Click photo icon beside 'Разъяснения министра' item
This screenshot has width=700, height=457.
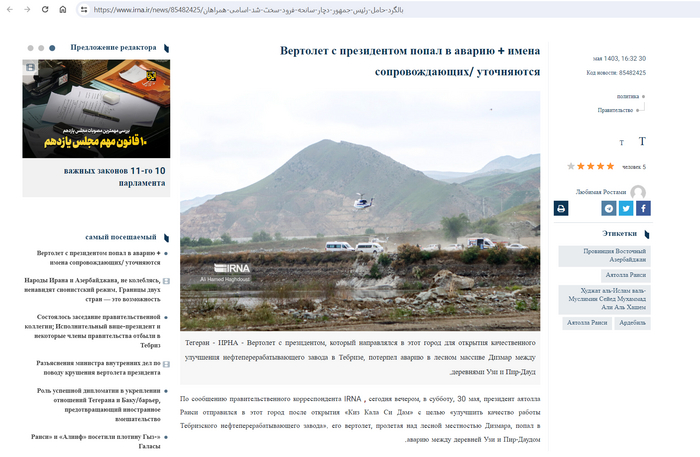pyautogui.click(x=166, y=364)
